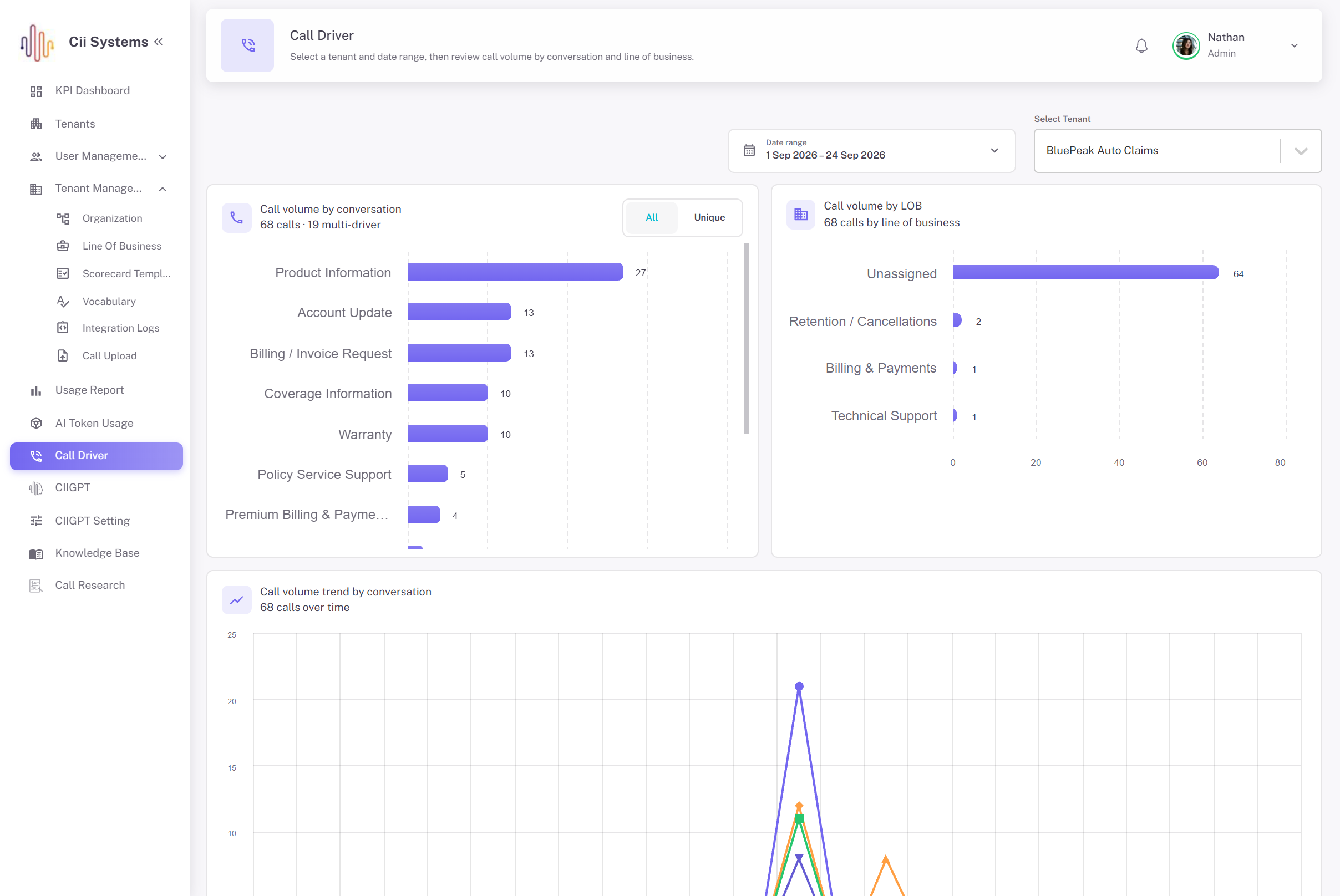Click the green square point on trend chart
This screenshot has height=896, width=1340.
pos(799,819)
